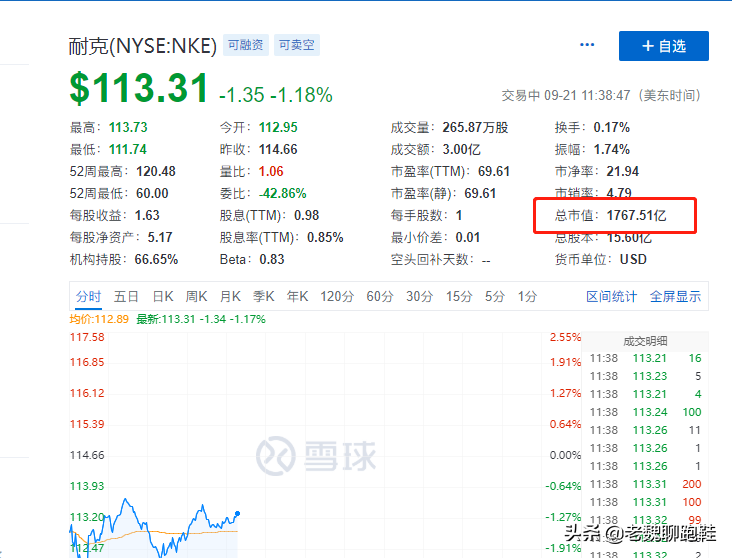Click the 自选 add to watchlist button
The width and height of the screenshot is (732, 558).
tap(663, 46)
